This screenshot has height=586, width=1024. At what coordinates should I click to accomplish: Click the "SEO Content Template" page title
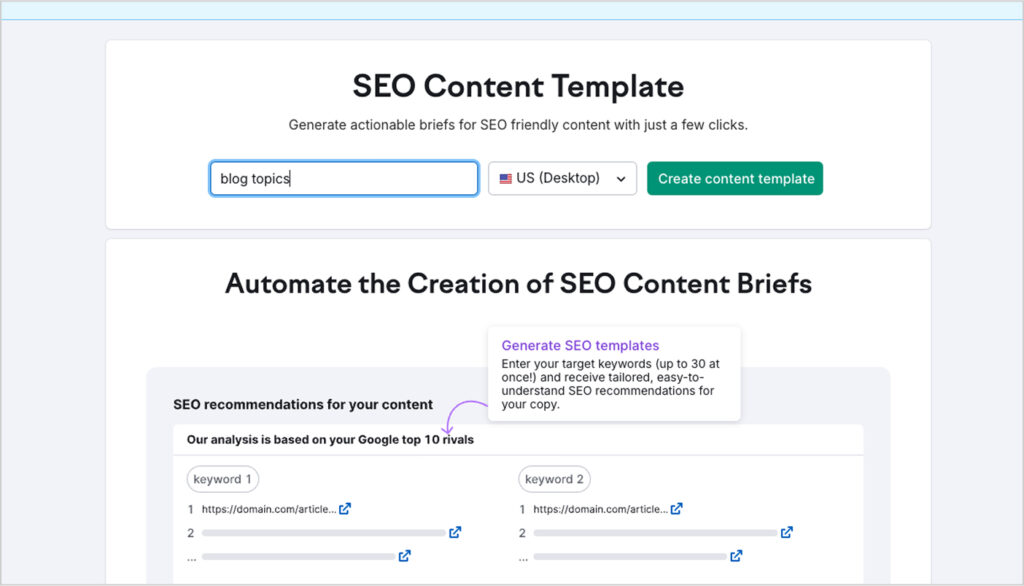point(518,86)
